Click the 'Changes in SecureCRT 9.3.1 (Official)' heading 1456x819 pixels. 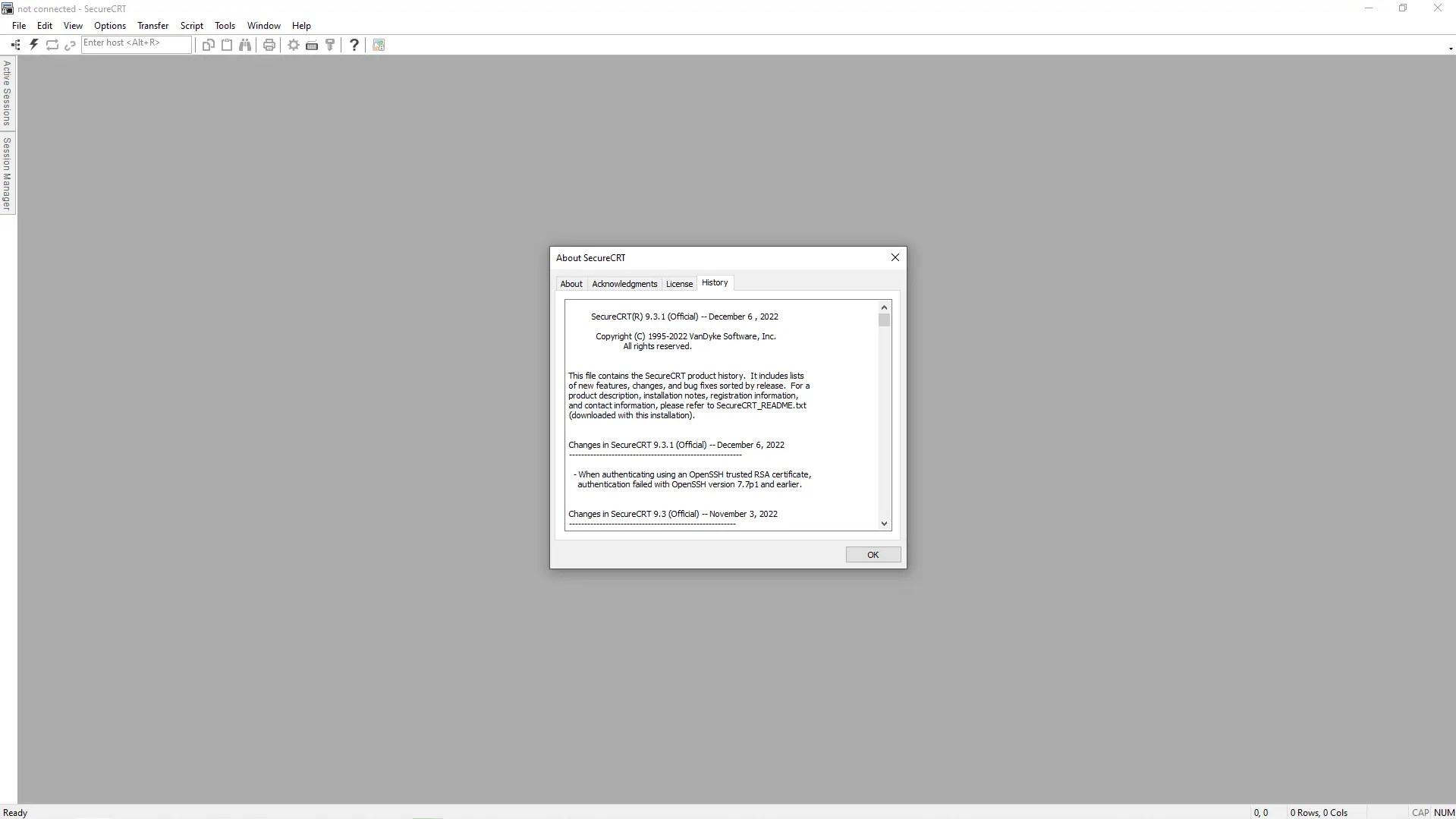pyautogui.click(x=676, y=445)
